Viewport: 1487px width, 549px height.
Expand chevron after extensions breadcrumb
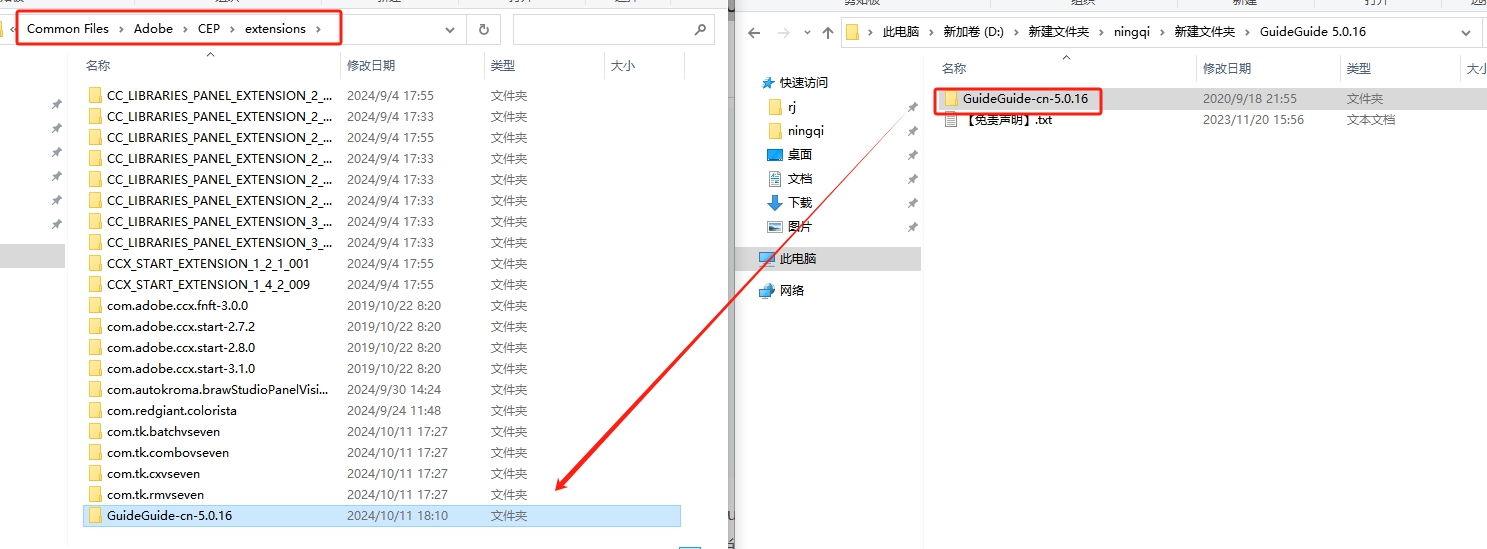click(x=319, y=29)
